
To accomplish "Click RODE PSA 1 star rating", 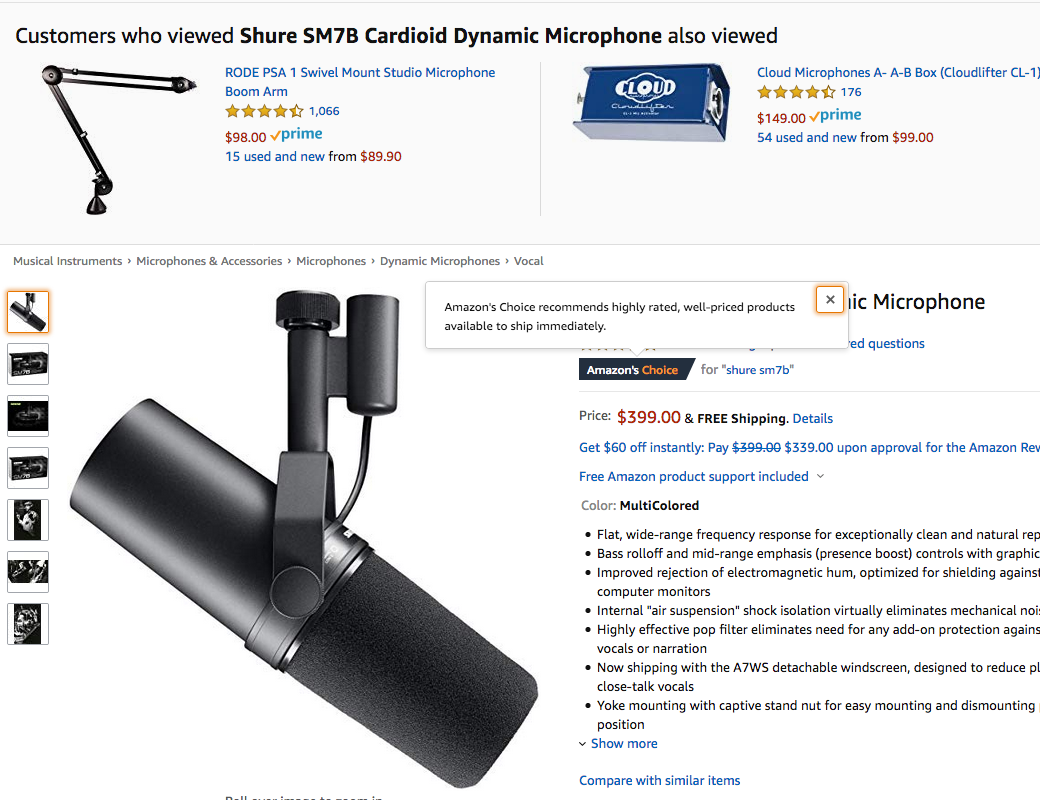I will [264, 111].
